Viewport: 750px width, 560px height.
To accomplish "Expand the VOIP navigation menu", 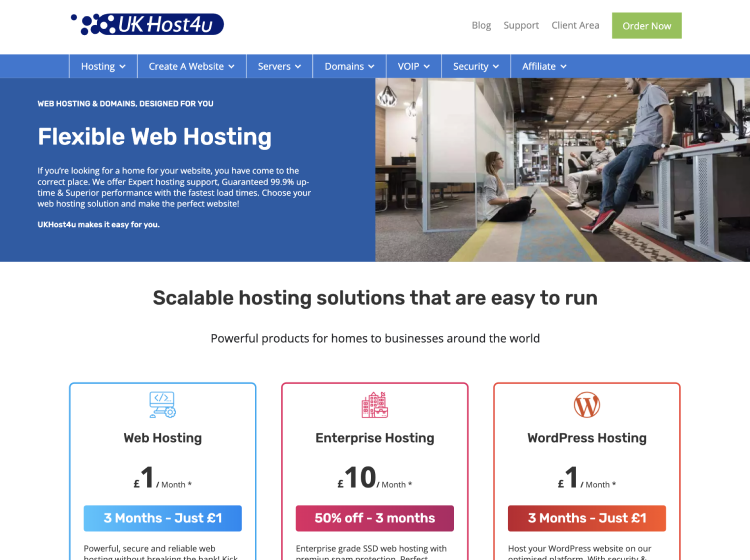I will coord(413,66).
